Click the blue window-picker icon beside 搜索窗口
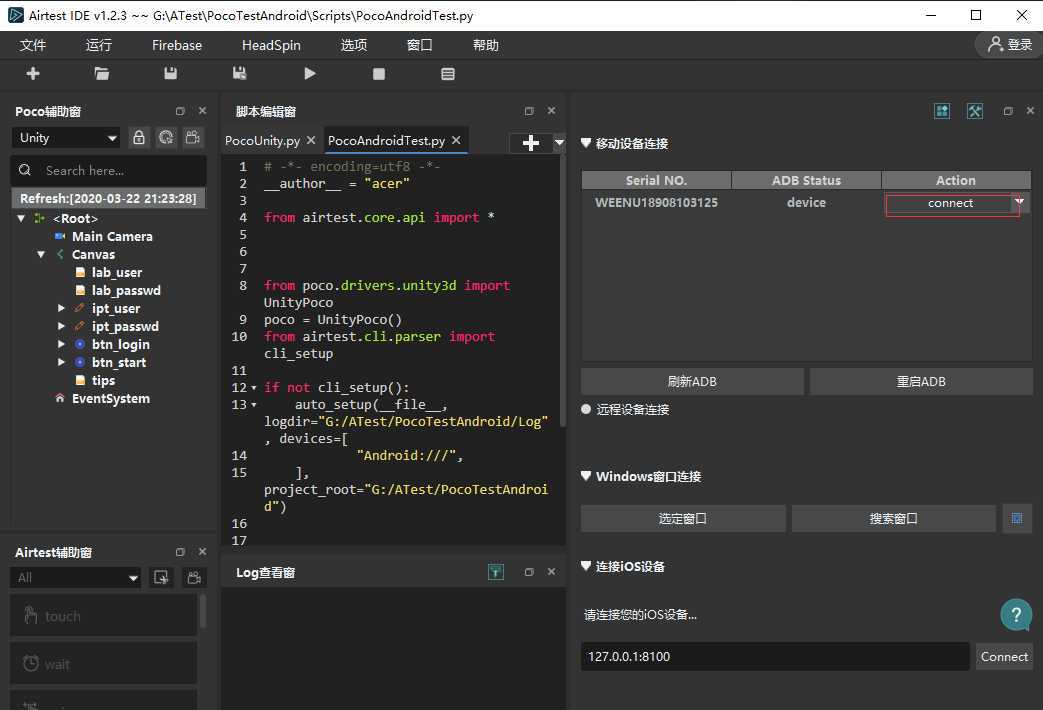 (1017, 518)
